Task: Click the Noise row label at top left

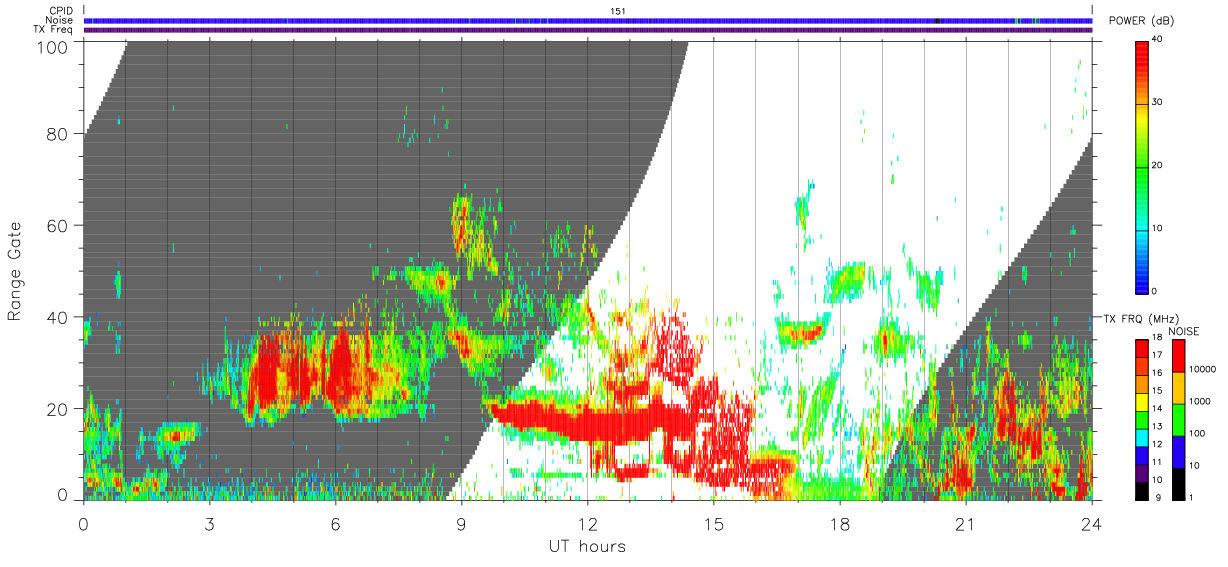Action: pos(59,20)
